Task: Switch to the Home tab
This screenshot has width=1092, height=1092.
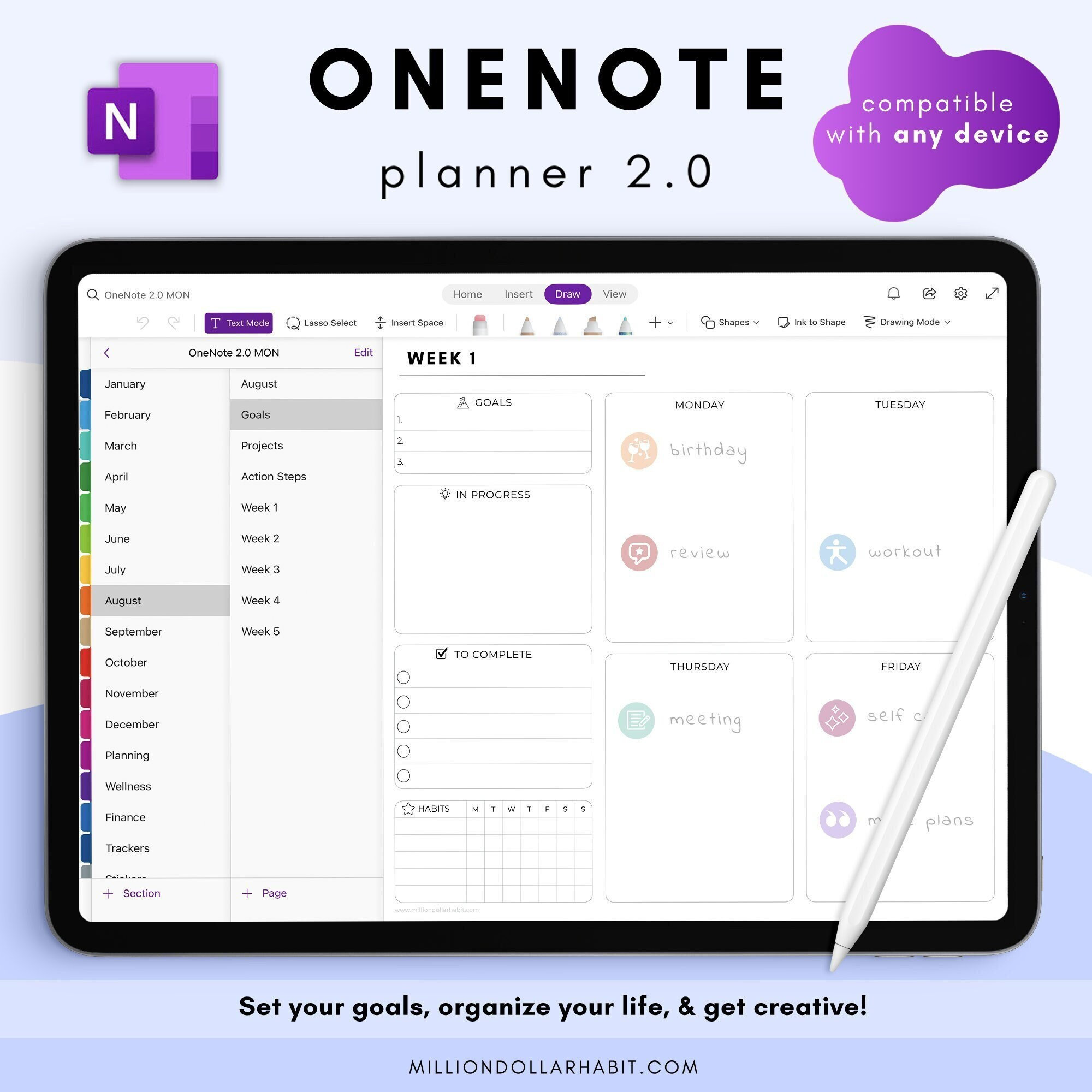Action: 467,293
